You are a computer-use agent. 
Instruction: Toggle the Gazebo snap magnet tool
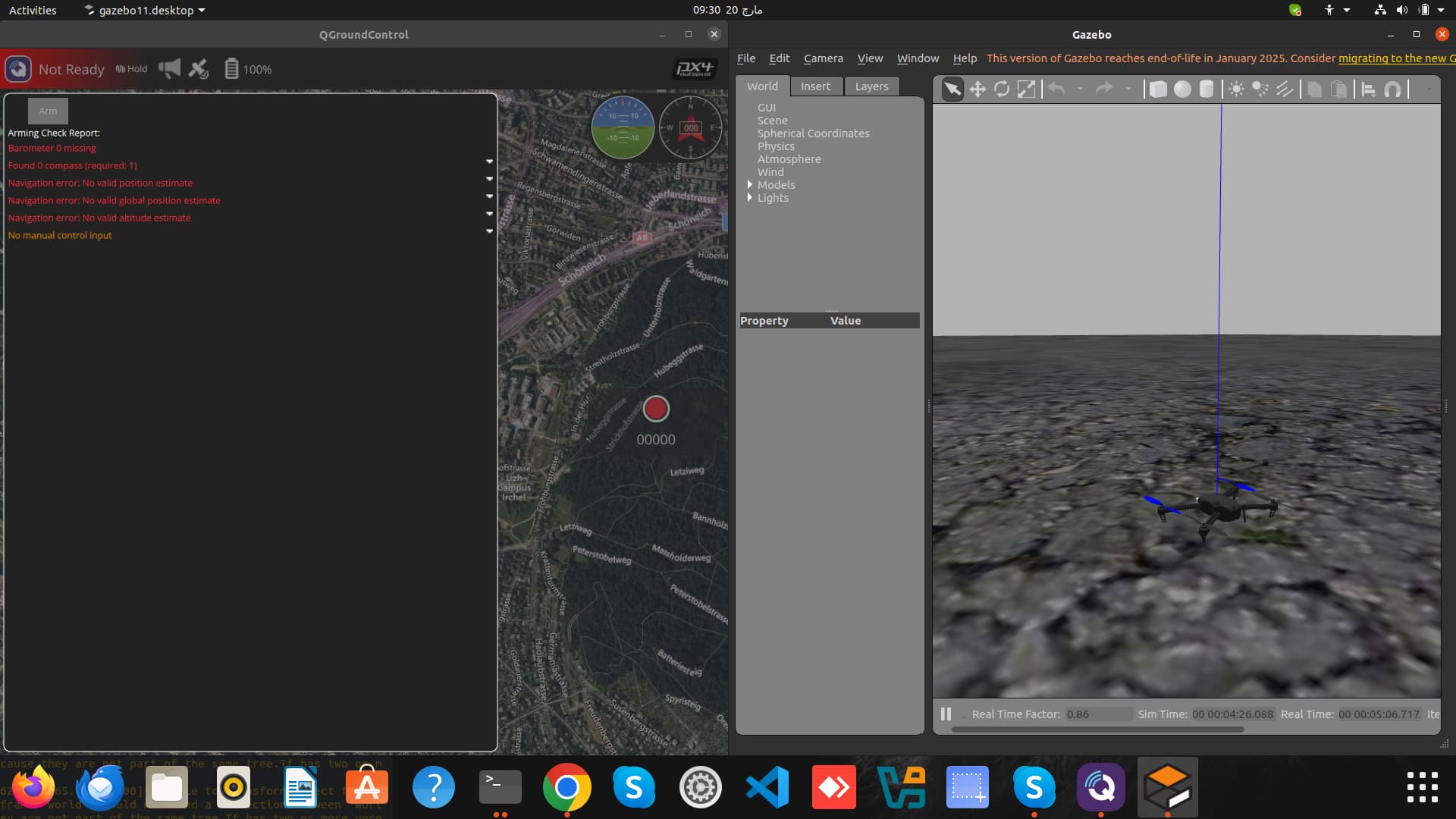1393,89
